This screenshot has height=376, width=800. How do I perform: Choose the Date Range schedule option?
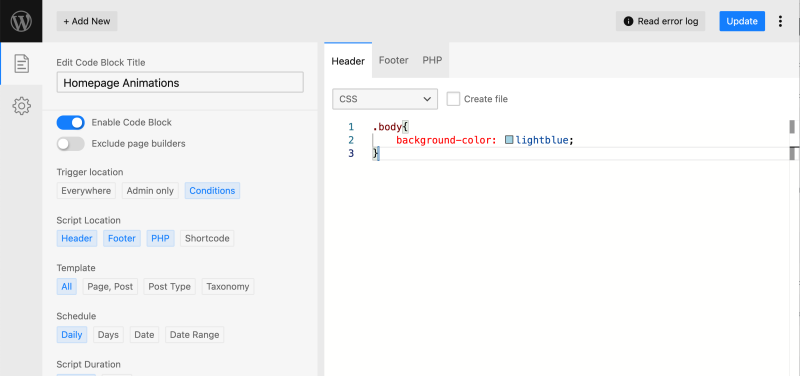tap(194, 335)
